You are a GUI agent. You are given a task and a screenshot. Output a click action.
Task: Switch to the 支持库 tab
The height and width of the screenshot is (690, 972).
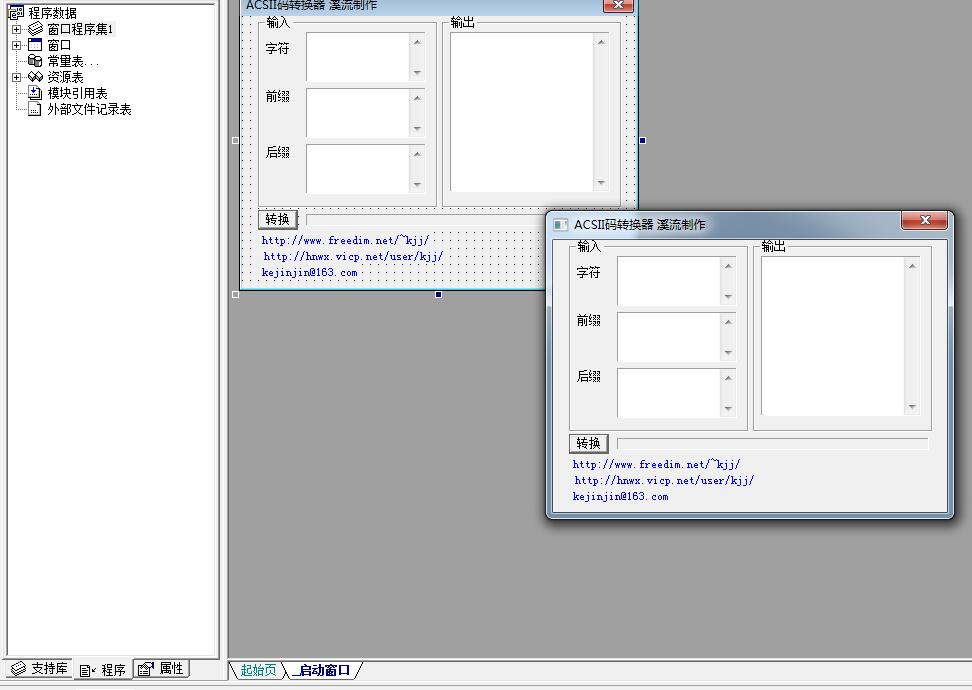38,668
